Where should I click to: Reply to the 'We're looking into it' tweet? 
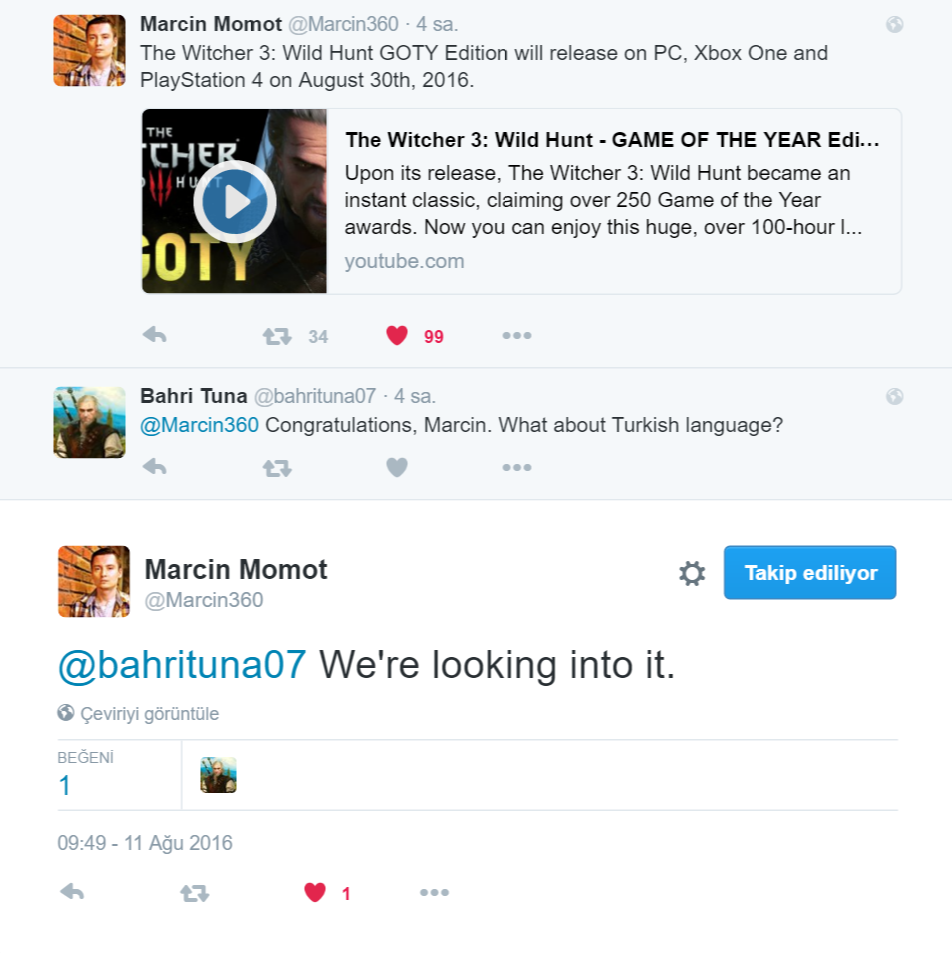(72, 892)
